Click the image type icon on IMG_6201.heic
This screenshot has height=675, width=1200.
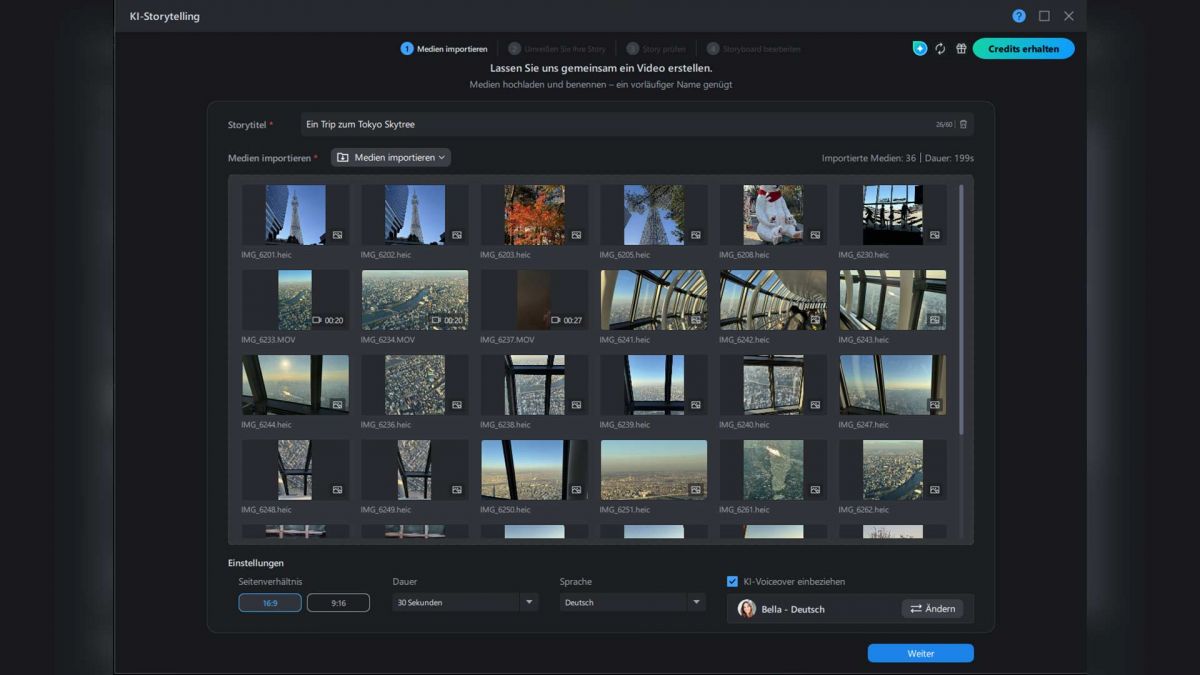338,235
